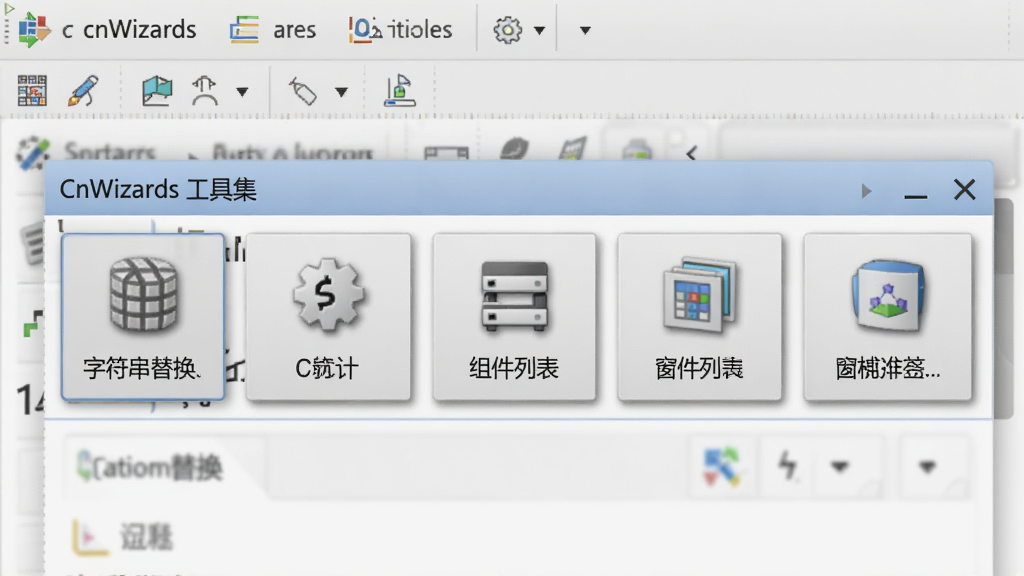
Task: Open the ares menu item
Action: (x=294, y=29)
